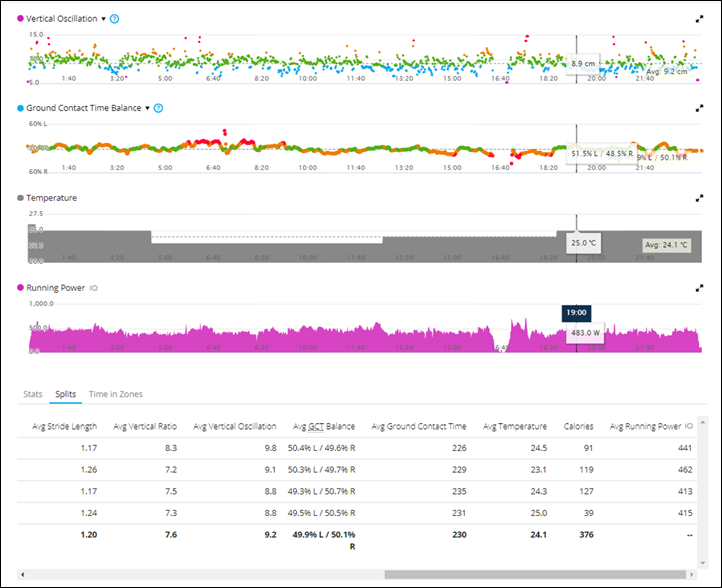Click the 25.0 °C temperature tooltip
This screenshot has height=588, width=722.
pyautogui.click(x=583, y=243)
